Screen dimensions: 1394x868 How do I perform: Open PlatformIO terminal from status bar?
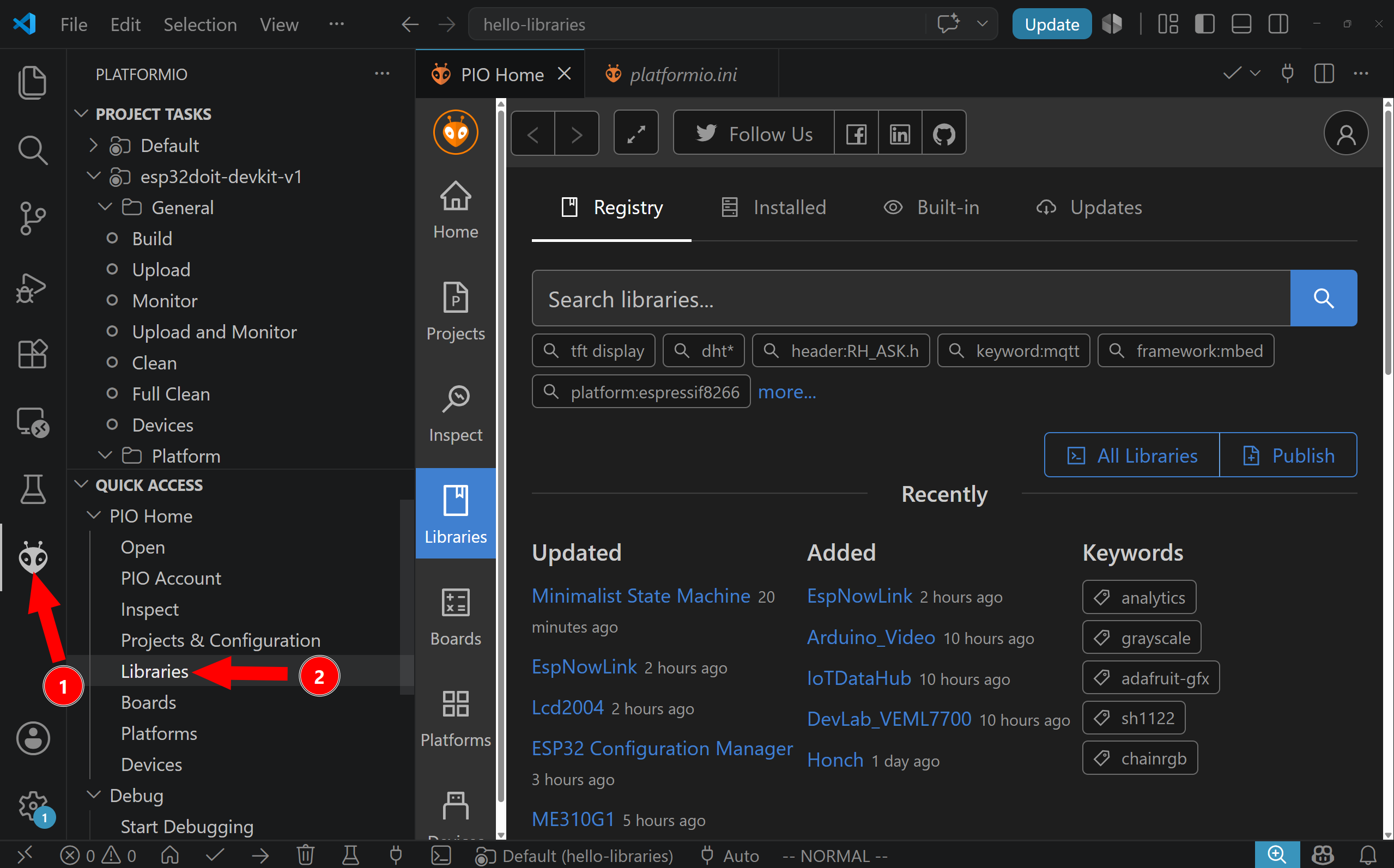(x=441, y=855)
